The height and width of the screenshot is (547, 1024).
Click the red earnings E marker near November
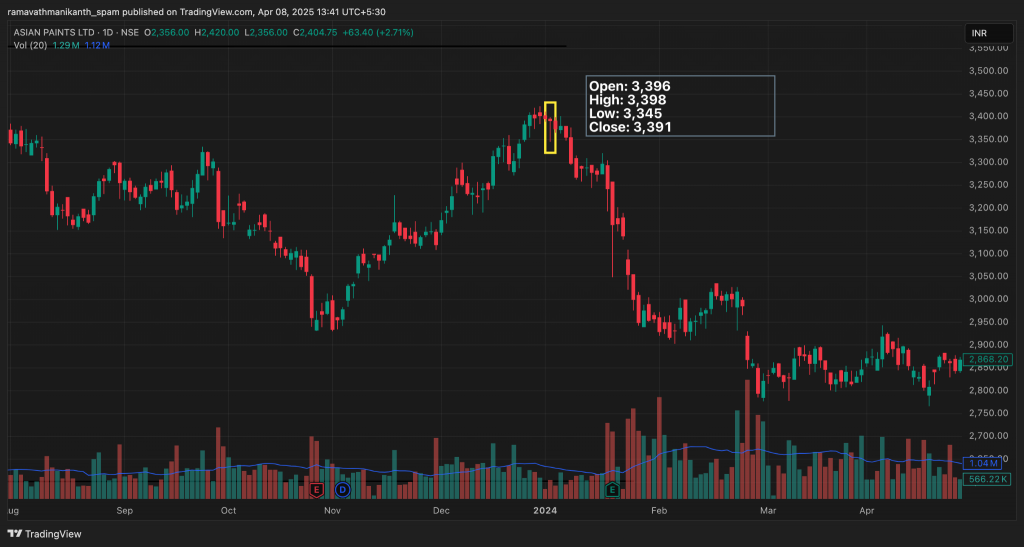coord(317,489)
